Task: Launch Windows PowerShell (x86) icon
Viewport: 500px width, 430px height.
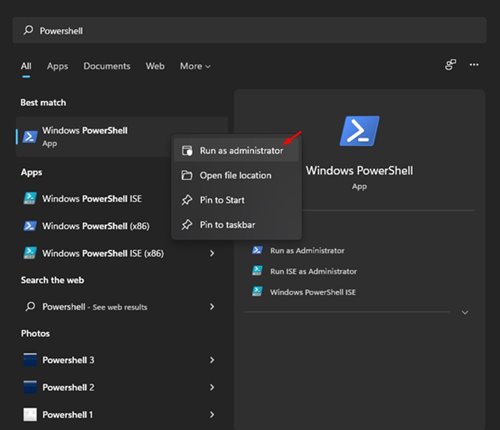Action: coord(30,226)
